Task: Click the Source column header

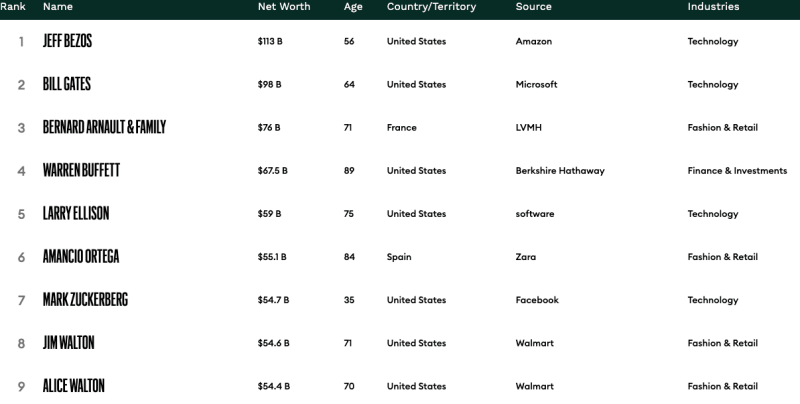Action: pos(534,7)
